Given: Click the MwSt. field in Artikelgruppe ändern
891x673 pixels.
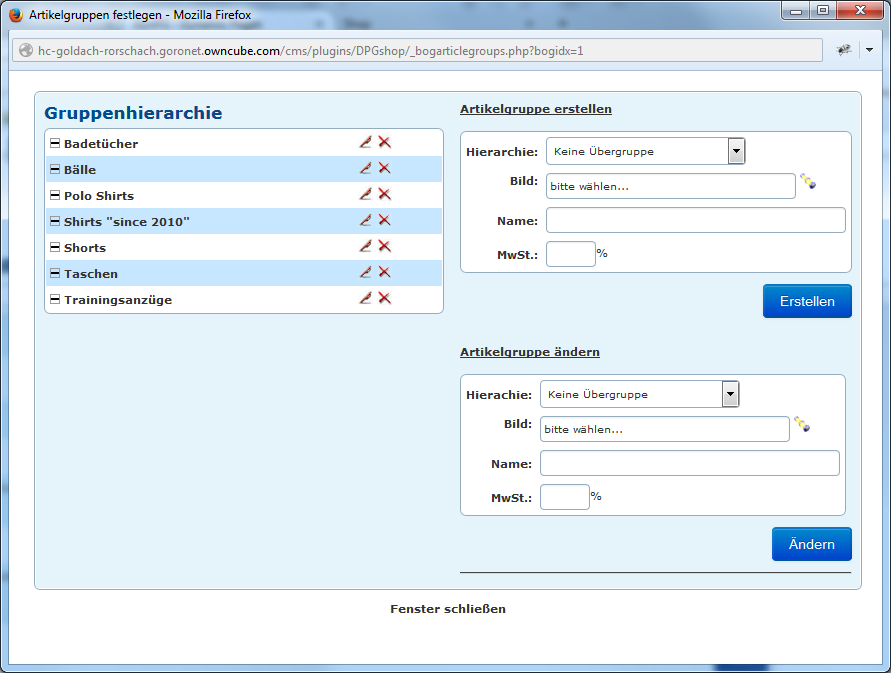Looking at the screenshot, I should tap(564, 497).
